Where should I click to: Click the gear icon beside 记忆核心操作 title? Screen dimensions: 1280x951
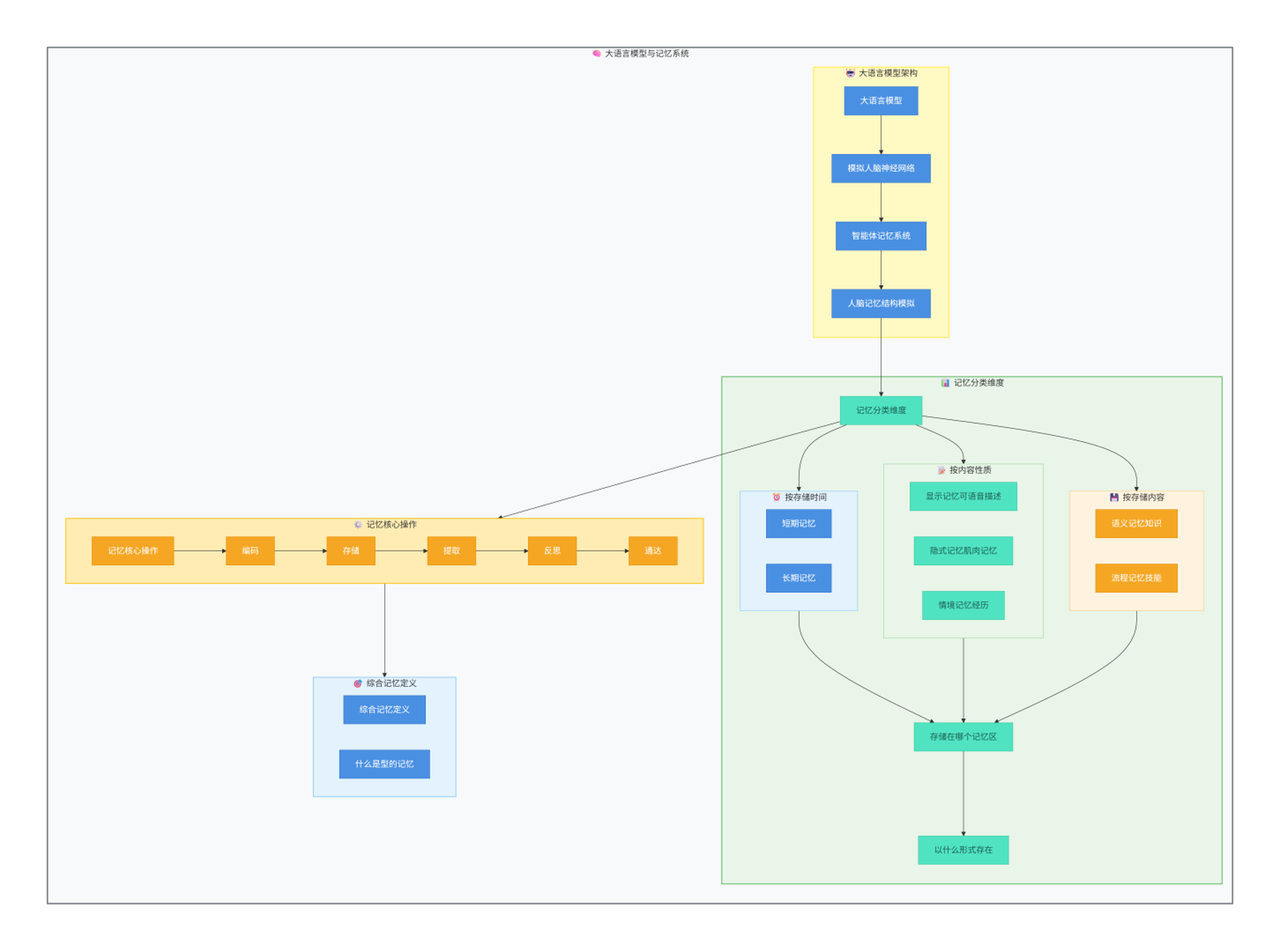(x=358, y=524)
